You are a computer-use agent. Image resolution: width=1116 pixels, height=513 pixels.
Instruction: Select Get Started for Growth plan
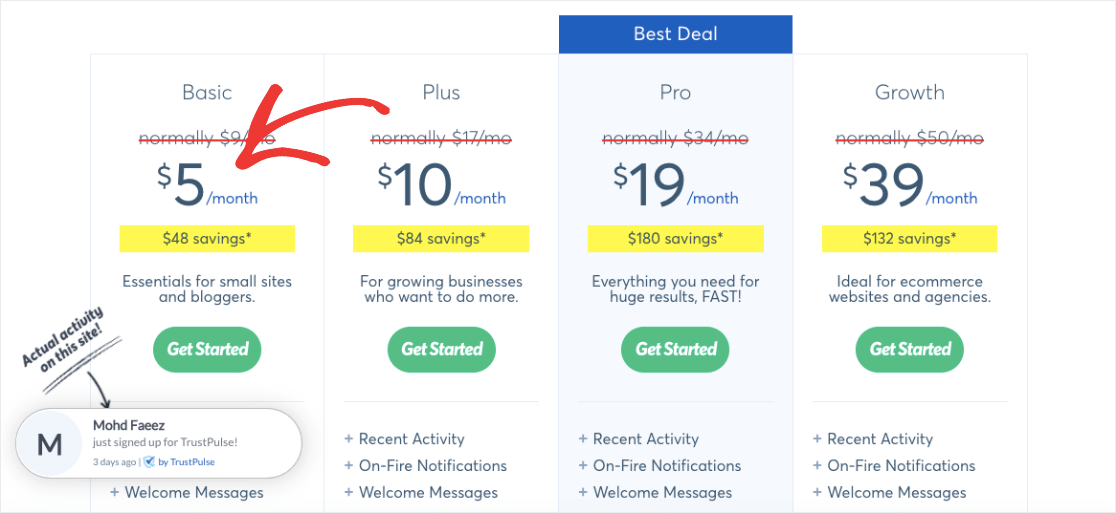(x=910, y=349)
